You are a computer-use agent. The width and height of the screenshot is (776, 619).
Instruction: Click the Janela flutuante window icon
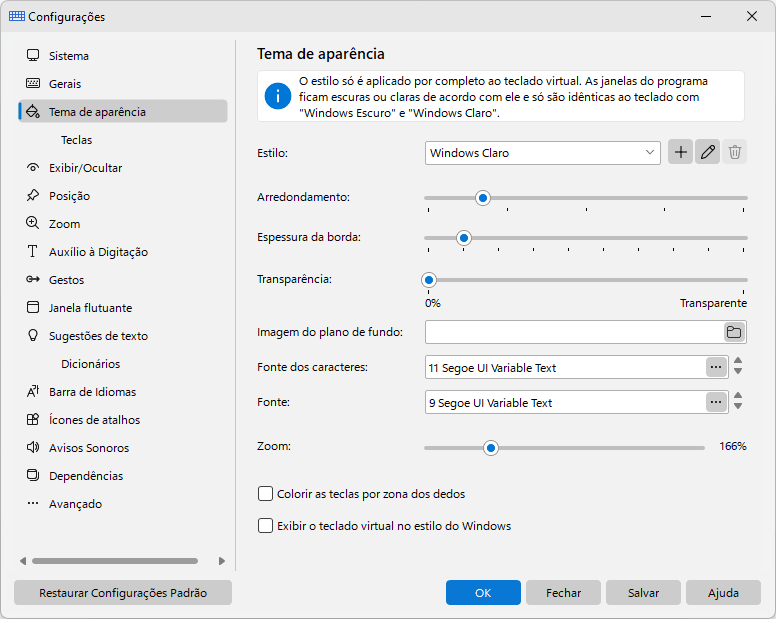point(33,307)
